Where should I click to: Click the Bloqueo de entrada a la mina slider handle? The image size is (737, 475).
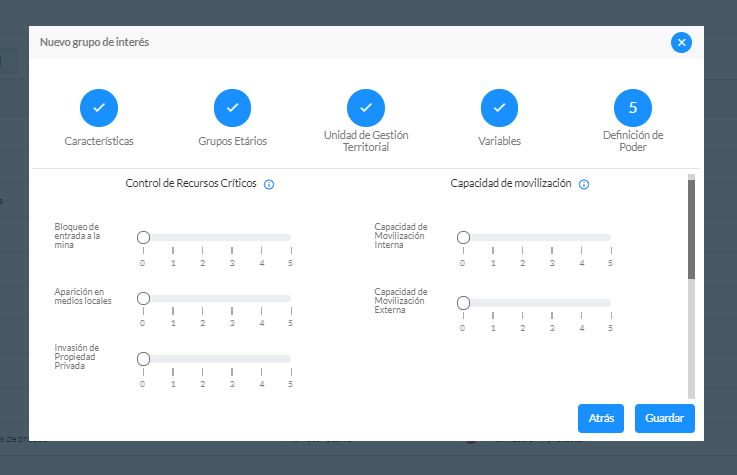point(143,237)
